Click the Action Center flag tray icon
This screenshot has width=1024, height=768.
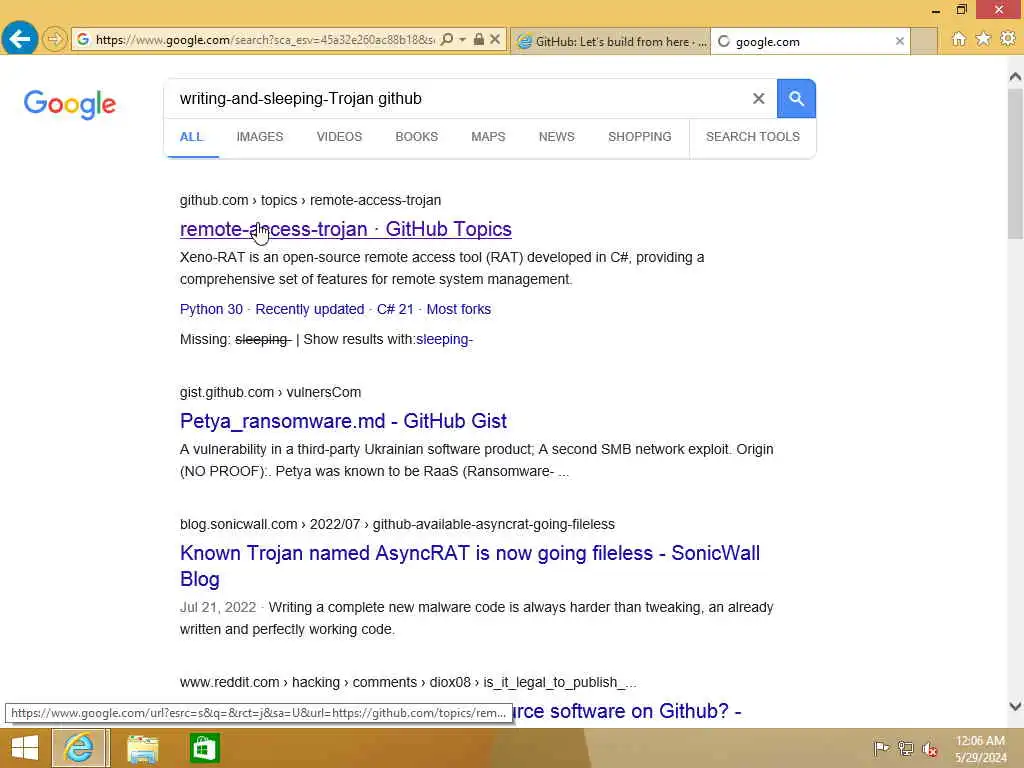point(880,748)
